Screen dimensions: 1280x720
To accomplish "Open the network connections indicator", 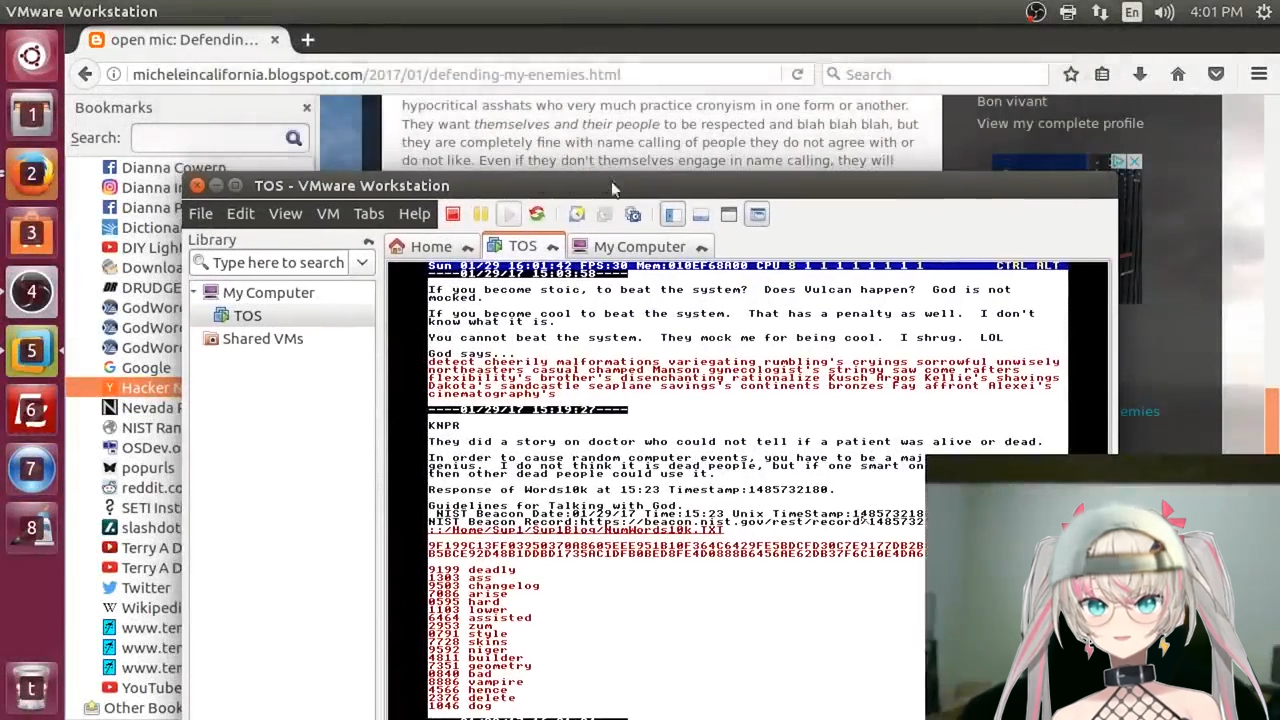I will 1100,12.
